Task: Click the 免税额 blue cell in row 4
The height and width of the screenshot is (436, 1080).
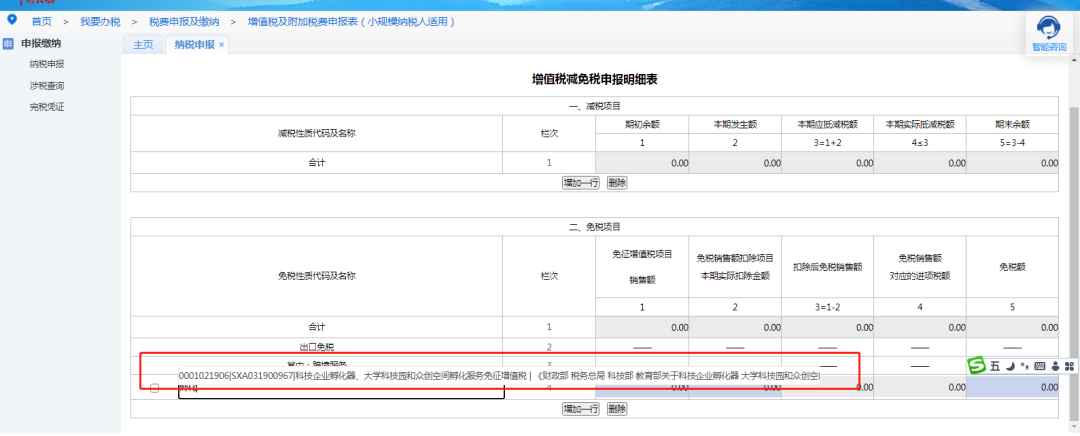Action: click(x=1012, y=388)
